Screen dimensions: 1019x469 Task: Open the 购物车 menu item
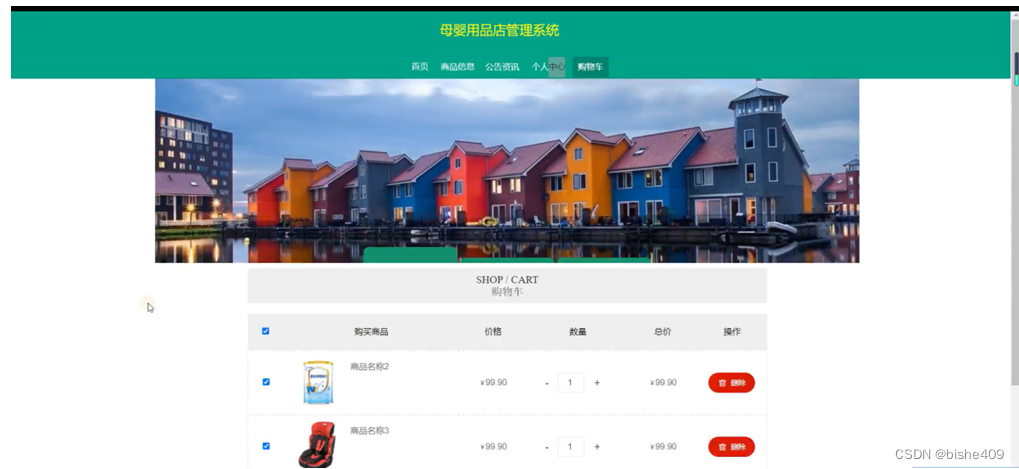click(590, 67)
